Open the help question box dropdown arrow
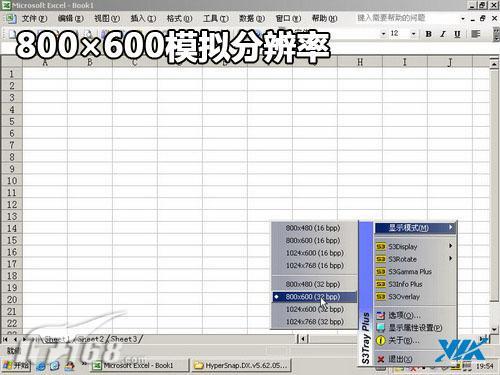Screen dimensions: 500x375 point(463,19)
